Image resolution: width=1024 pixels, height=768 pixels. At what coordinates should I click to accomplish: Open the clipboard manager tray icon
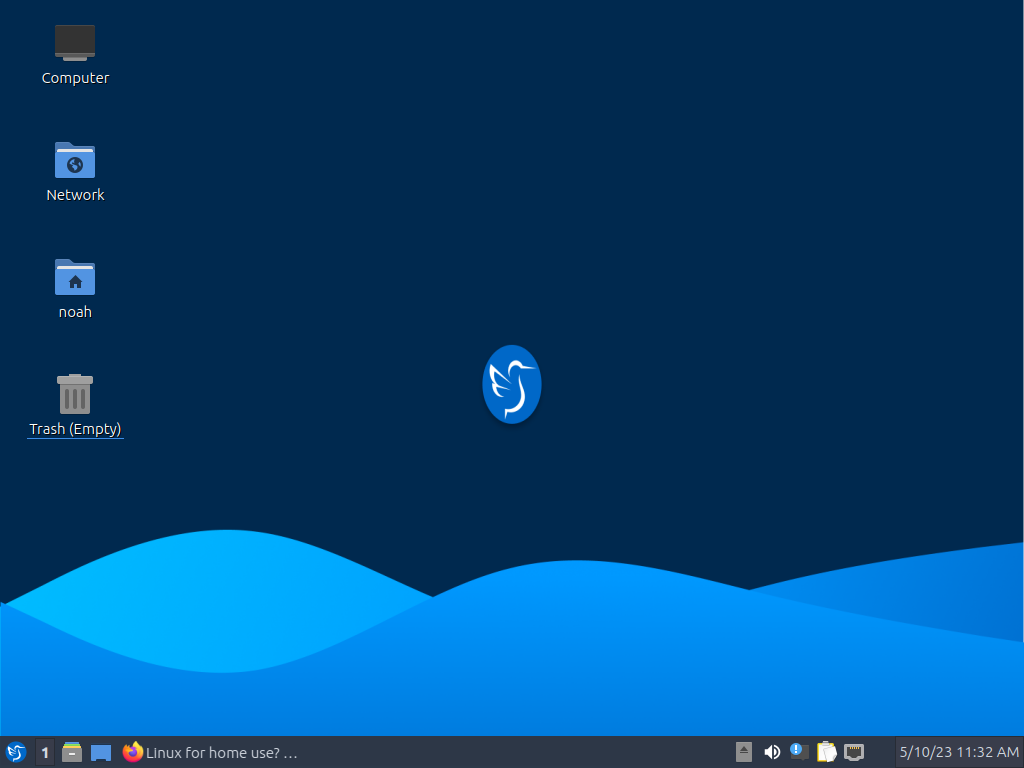[827, 752]
